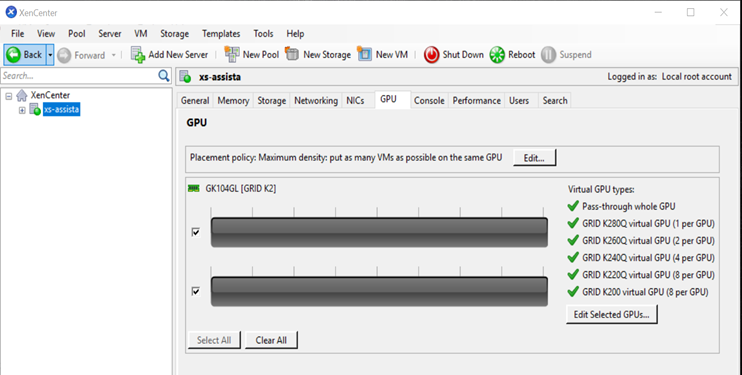This screenshot has height=375, width=742.
Task: Click GRID K260Q virtual GPU entry
Action: point(648,241)
